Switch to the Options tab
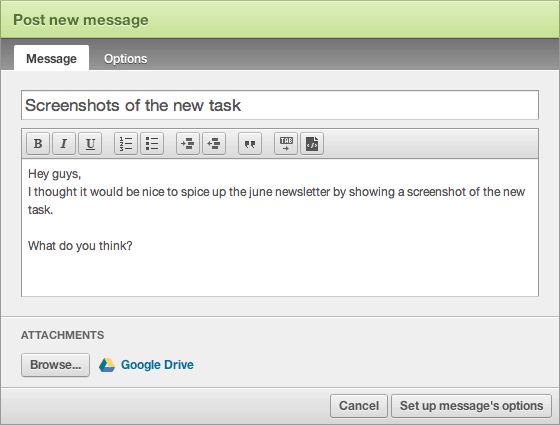This screenshot has width=560, height=425. 125,59
